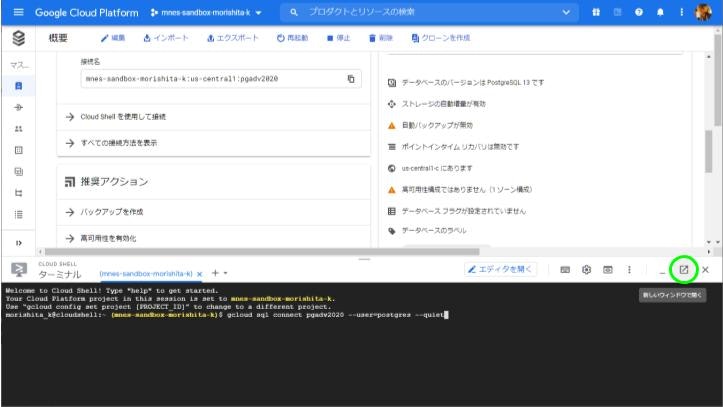Minimize the Cloud Shell panel
723x407 pixels.
[662, 271]
